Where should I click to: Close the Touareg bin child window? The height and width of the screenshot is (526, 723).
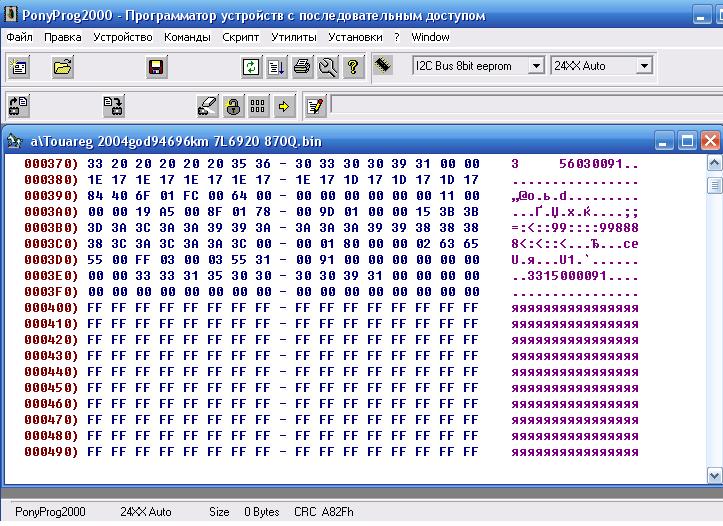[710, 141]
